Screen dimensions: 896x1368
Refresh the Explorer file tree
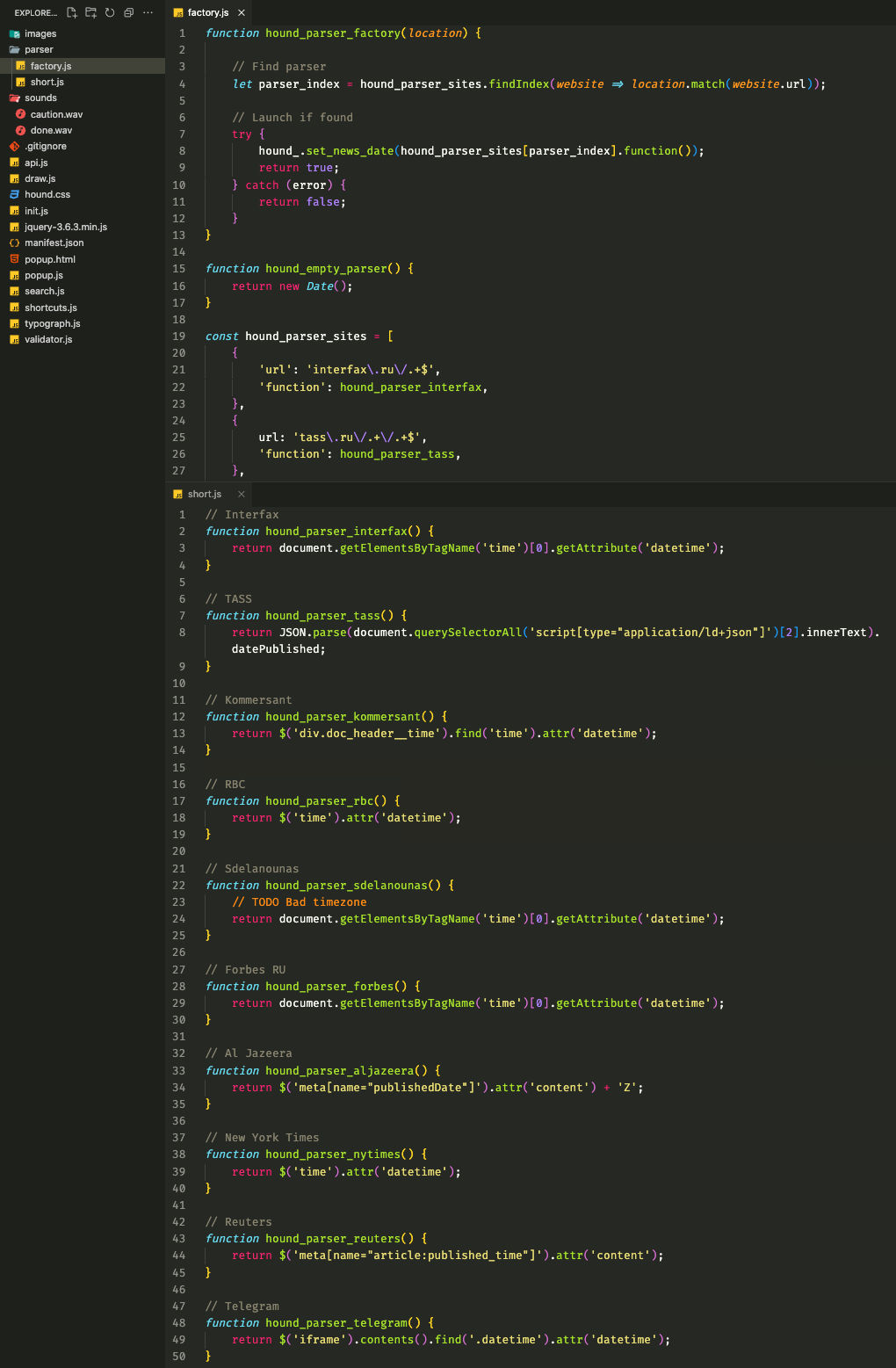click(110, 12)
